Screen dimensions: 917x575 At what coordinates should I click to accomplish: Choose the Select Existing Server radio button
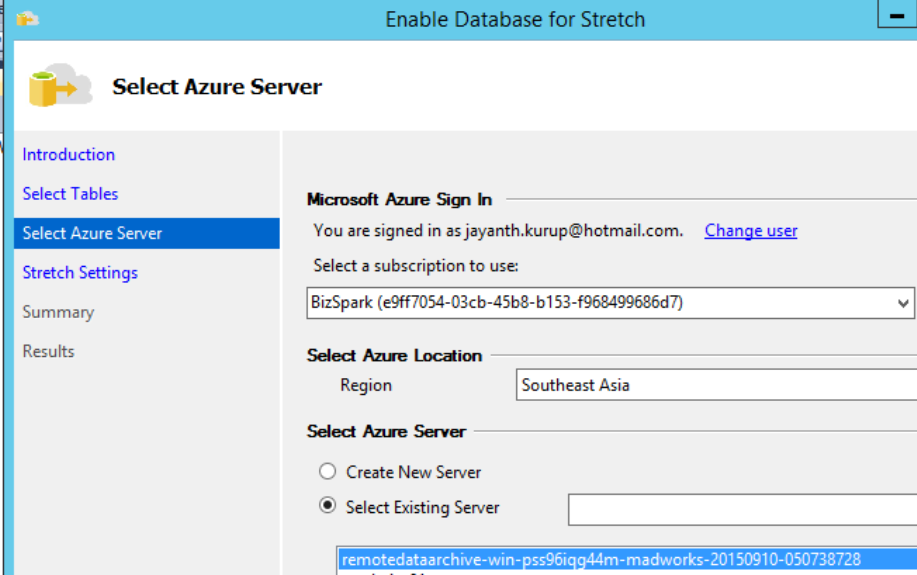pyautogui.click(x=328, y=505)
